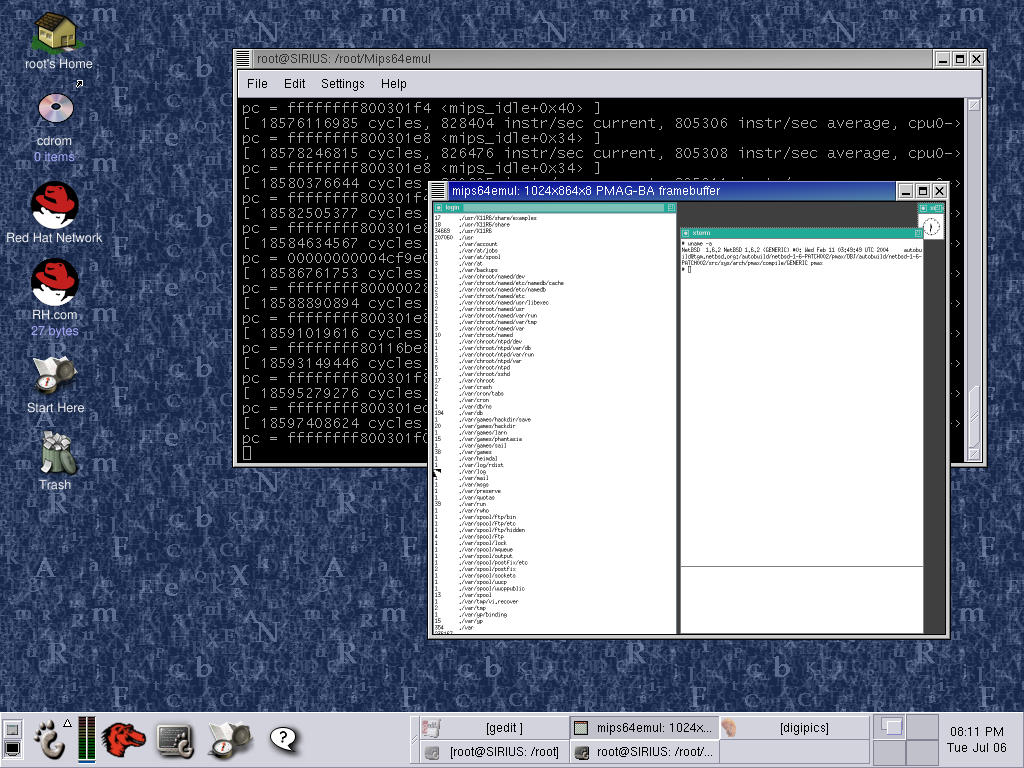Screen dimensions: 1024x768
Task: Open the Start Here compass icon
Action: (55, 376)
